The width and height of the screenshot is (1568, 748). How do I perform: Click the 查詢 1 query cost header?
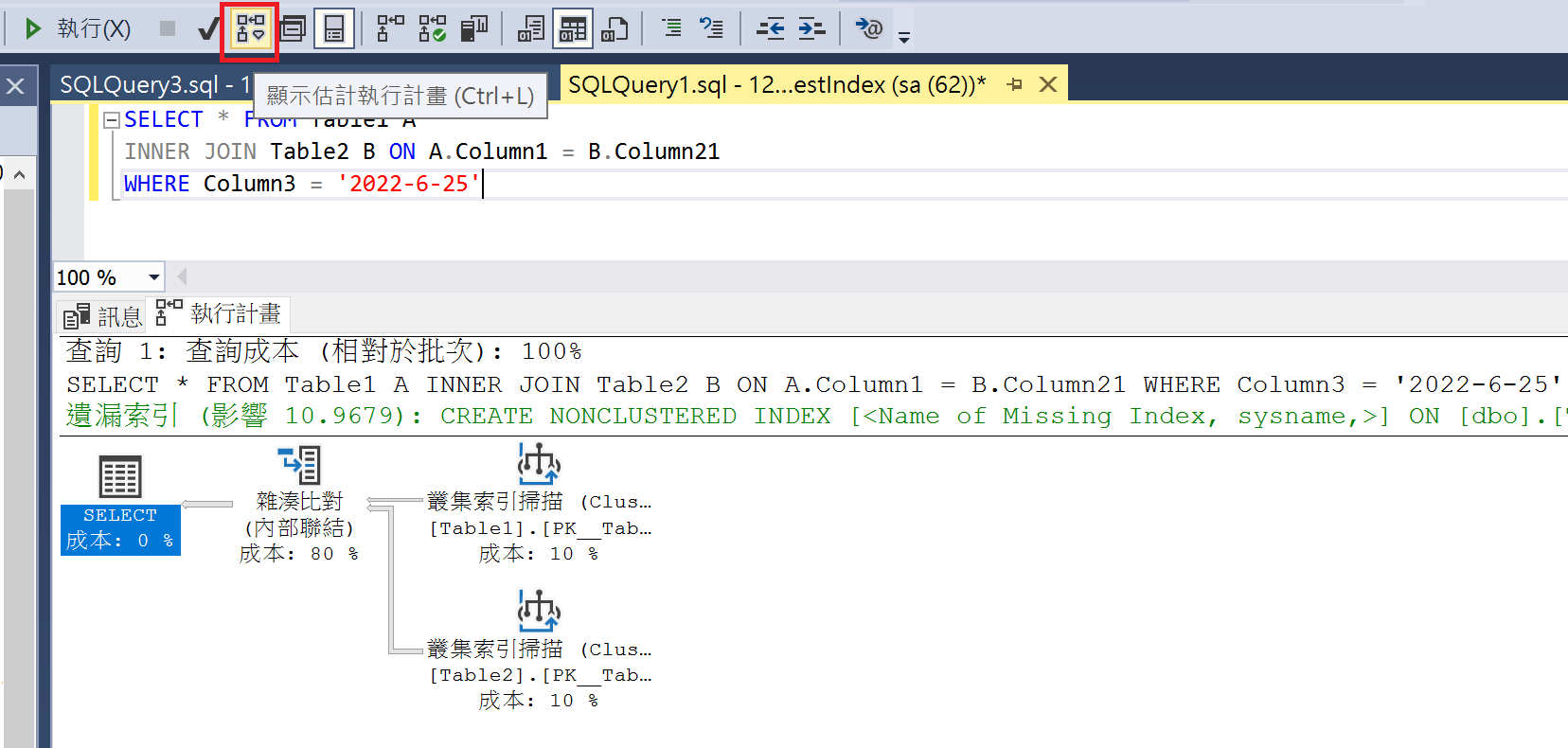pos(323,351)
